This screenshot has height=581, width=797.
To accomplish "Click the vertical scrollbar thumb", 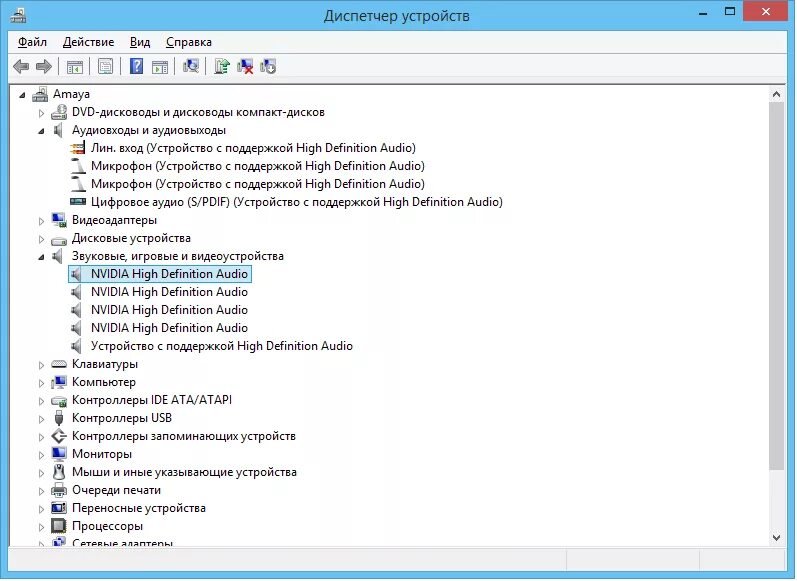I will click(x=776, y=286).
